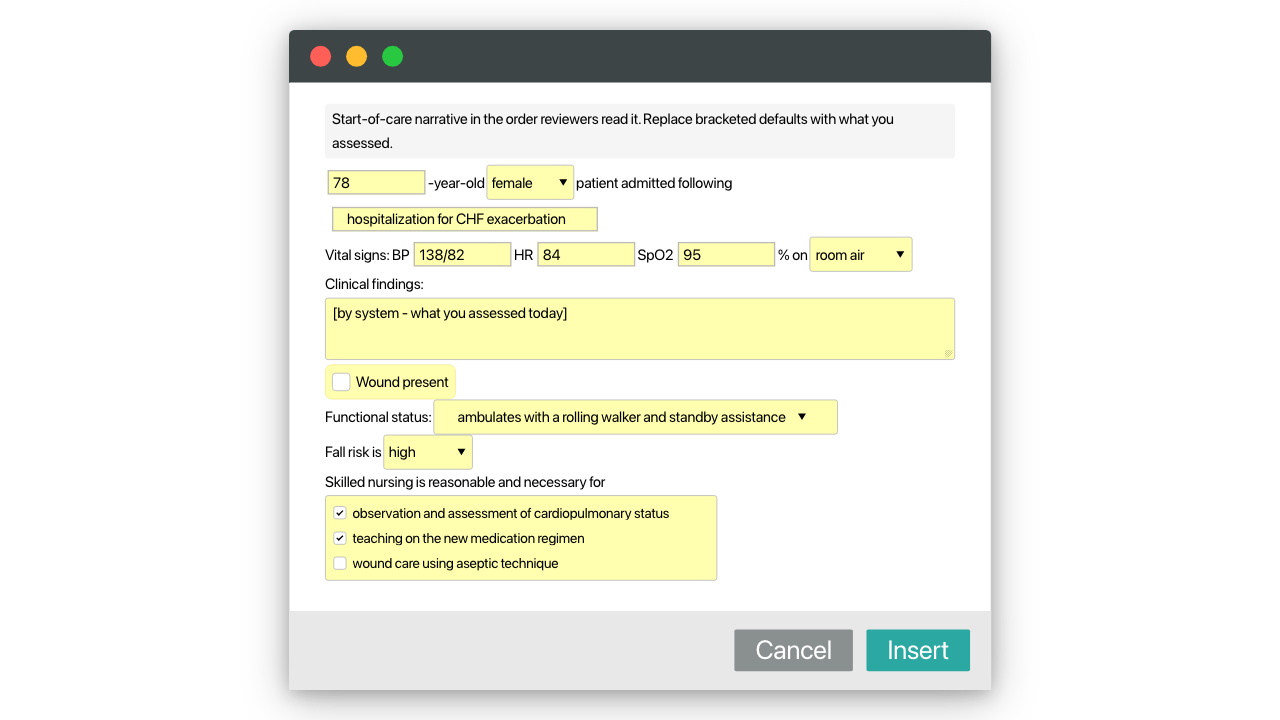Edit the HR field showing 84
1280x720 pixels.
586,255
